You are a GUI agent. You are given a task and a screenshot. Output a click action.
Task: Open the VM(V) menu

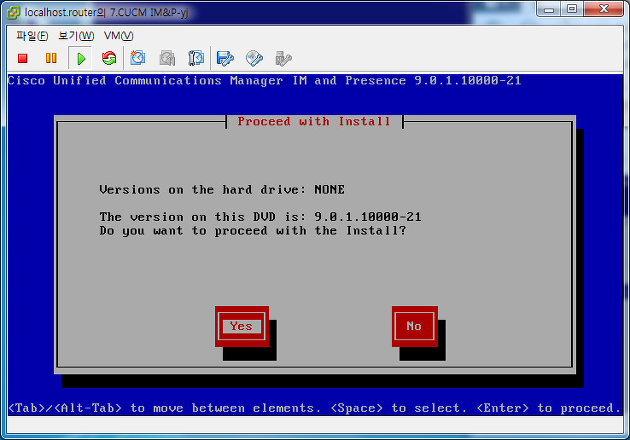click(x=118, y=36)
